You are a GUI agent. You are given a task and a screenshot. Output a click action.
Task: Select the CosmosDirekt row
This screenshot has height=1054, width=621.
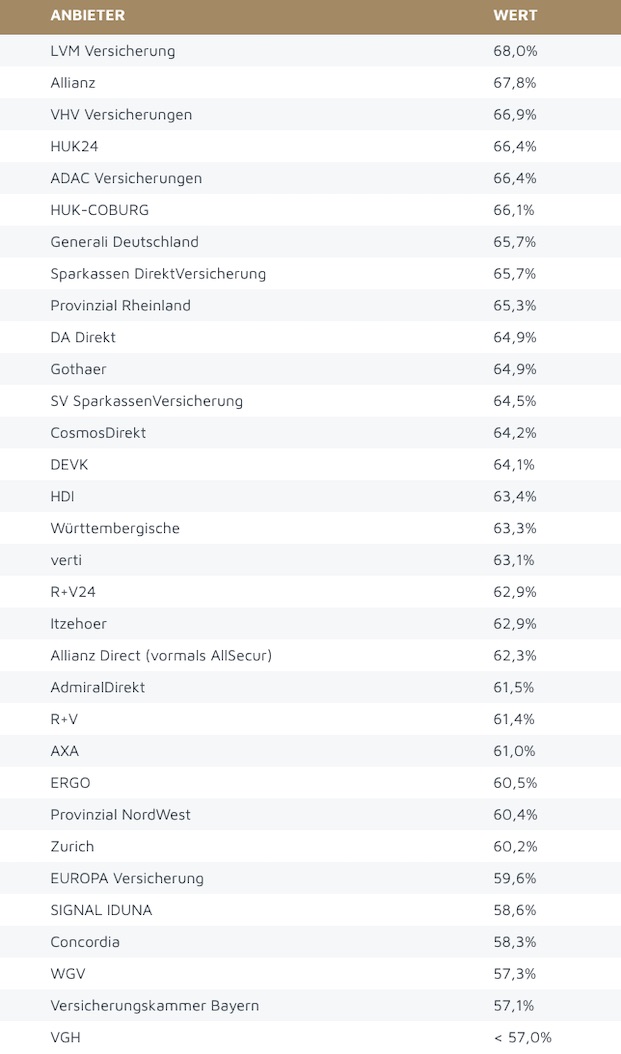point(97,433)
